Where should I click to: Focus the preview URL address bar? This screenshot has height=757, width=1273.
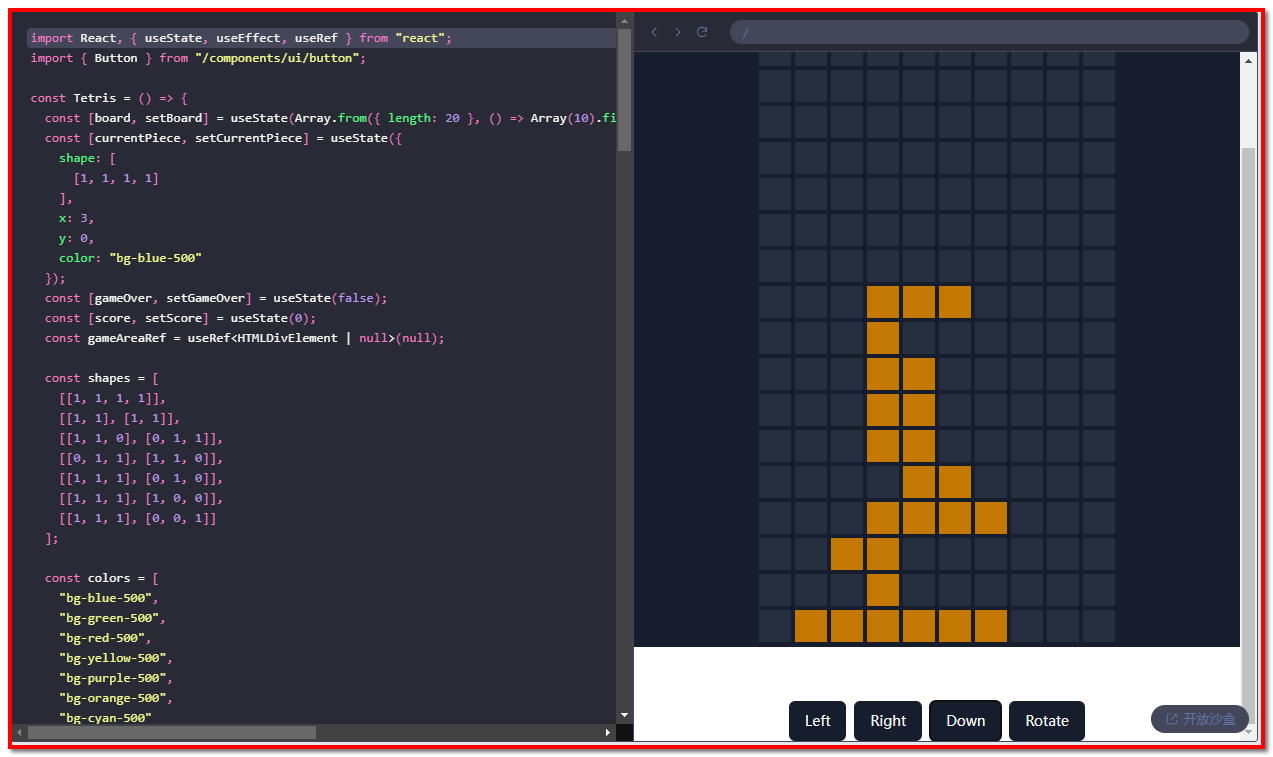pos(988,32)
